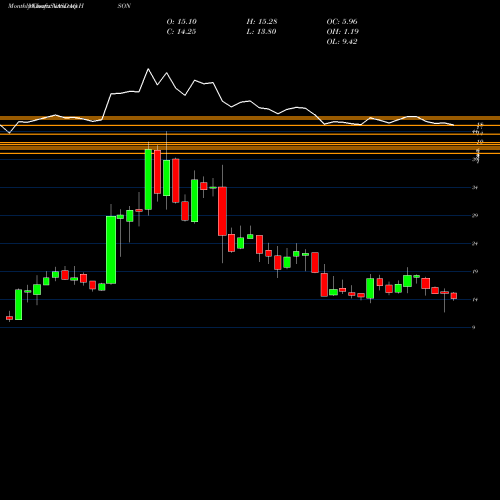Click the highest peak of the white indicator line
The height and width of the screenshot is (500, 500).
coord(148,69)
